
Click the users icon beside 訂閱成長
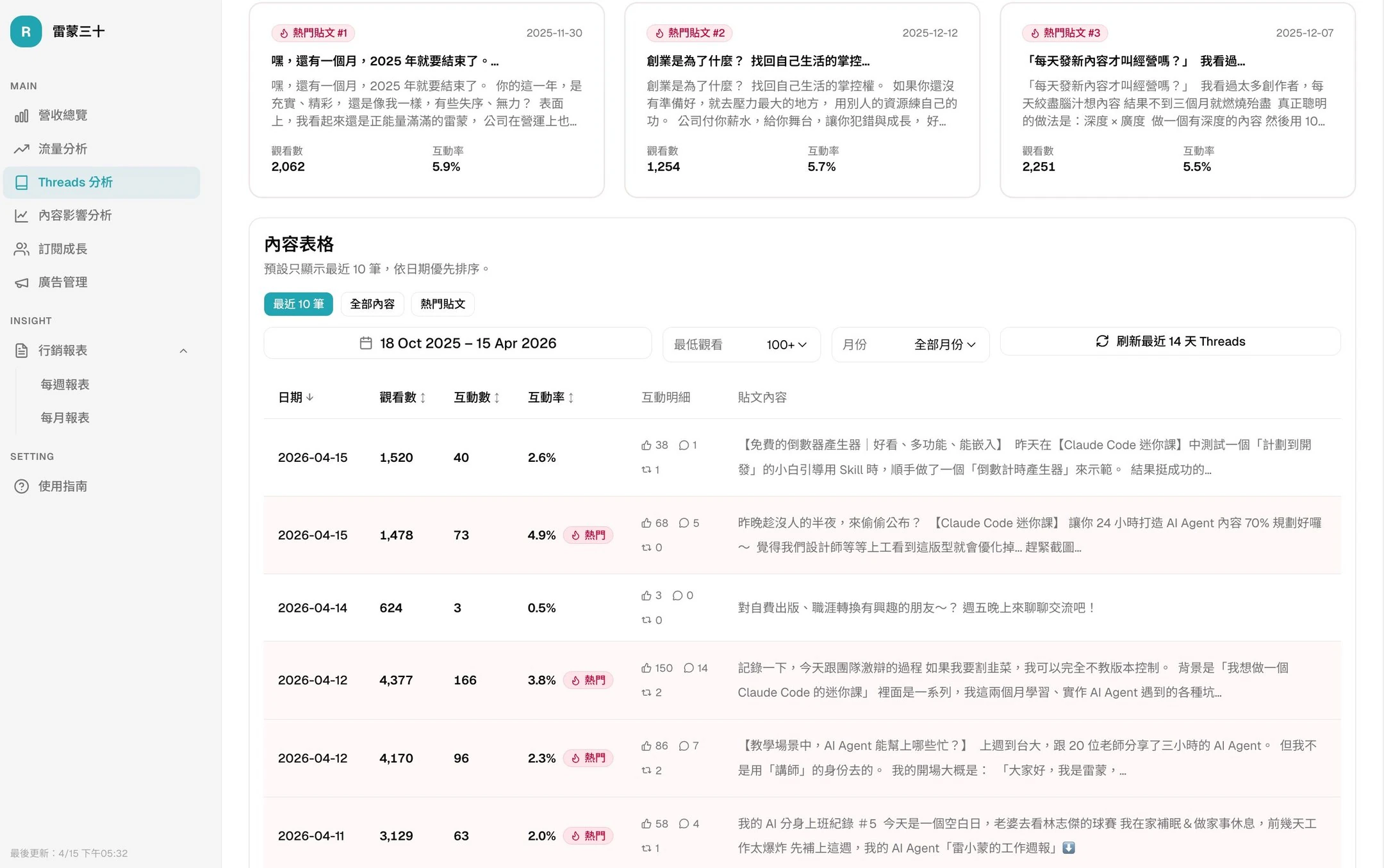(22, 249)
